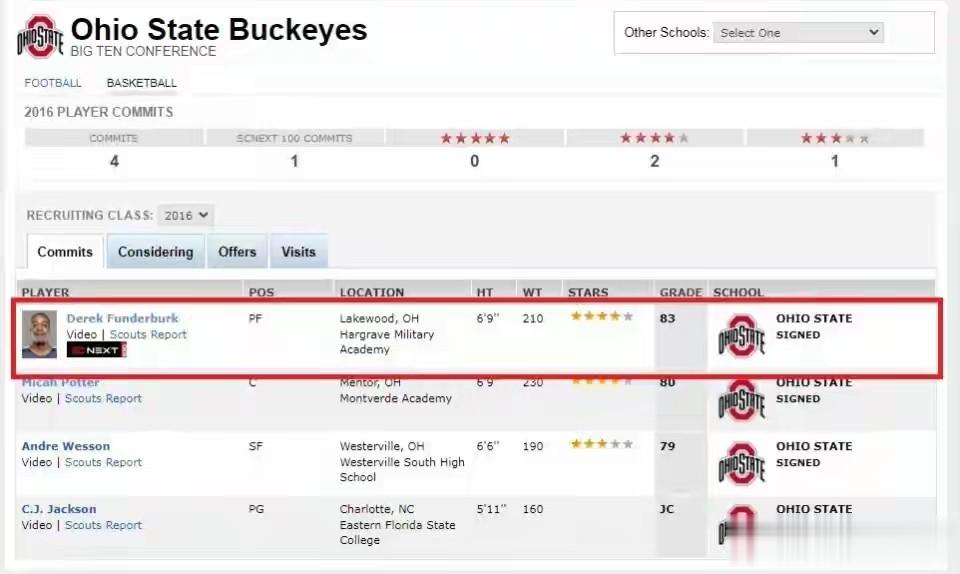Open C.J. Jackson's player profile link
960x574 pixels.
click(x=59, y=509)
